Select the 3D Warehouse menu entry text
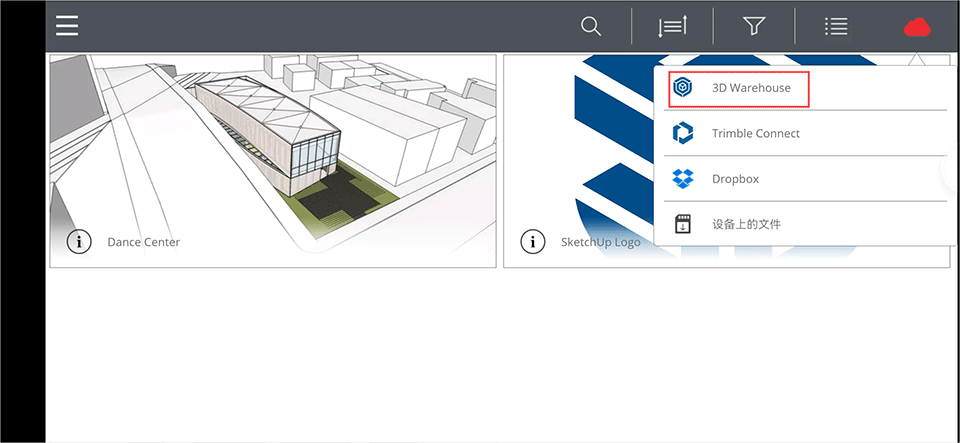The width and height of the screenshot is (960, 443). [x=751, y=88]
